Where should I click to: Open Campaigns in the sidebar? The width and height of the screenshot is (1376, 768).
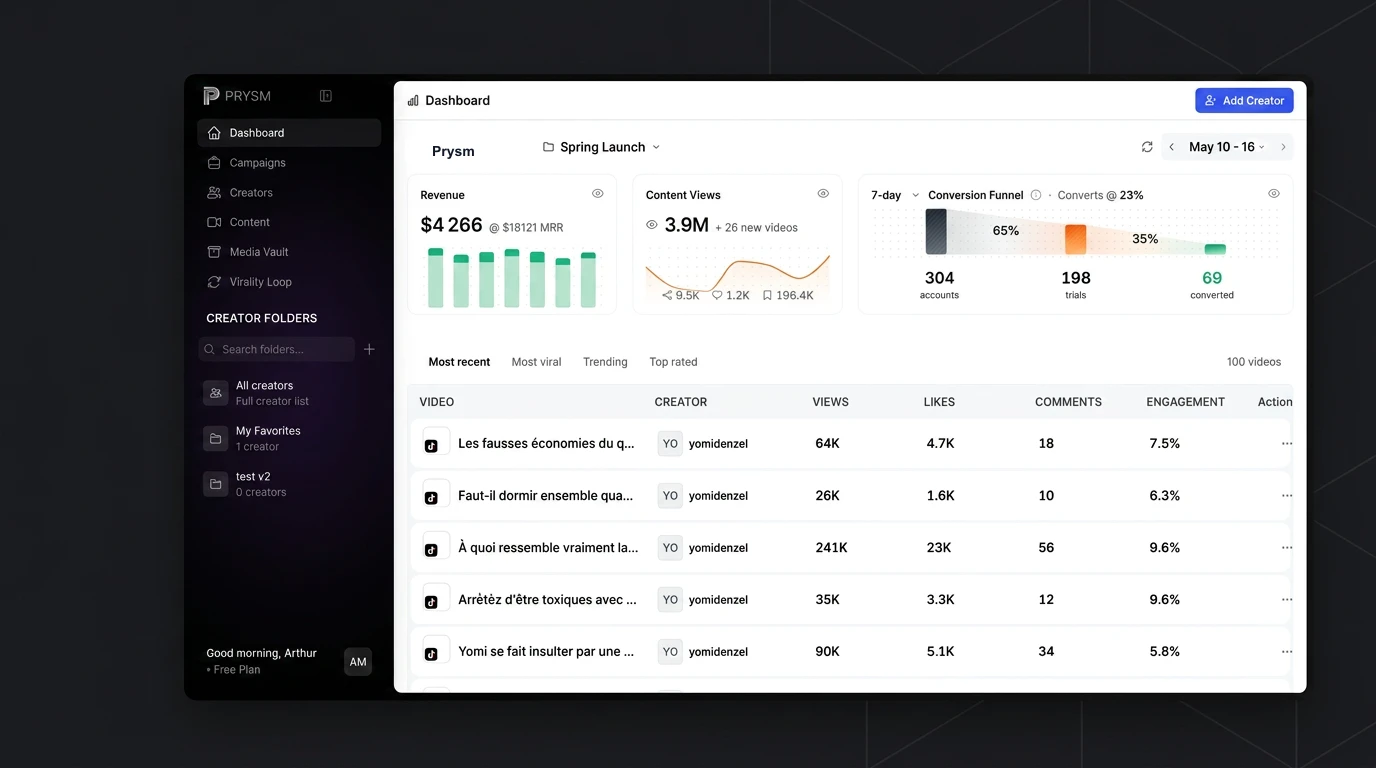(289, 163)
